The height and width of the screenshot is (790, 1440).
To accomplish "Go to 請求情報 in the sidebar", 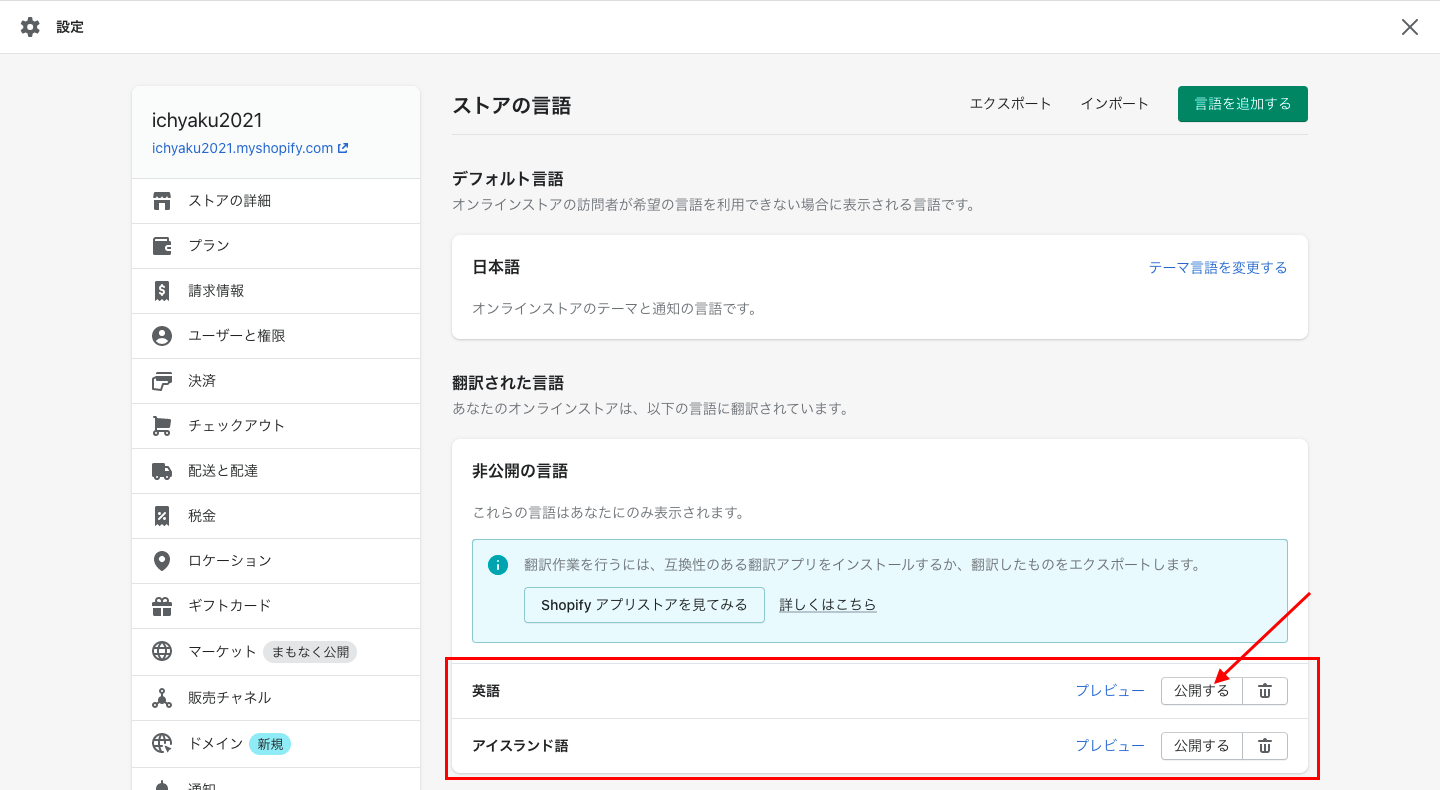I will (x=276, y=291).
